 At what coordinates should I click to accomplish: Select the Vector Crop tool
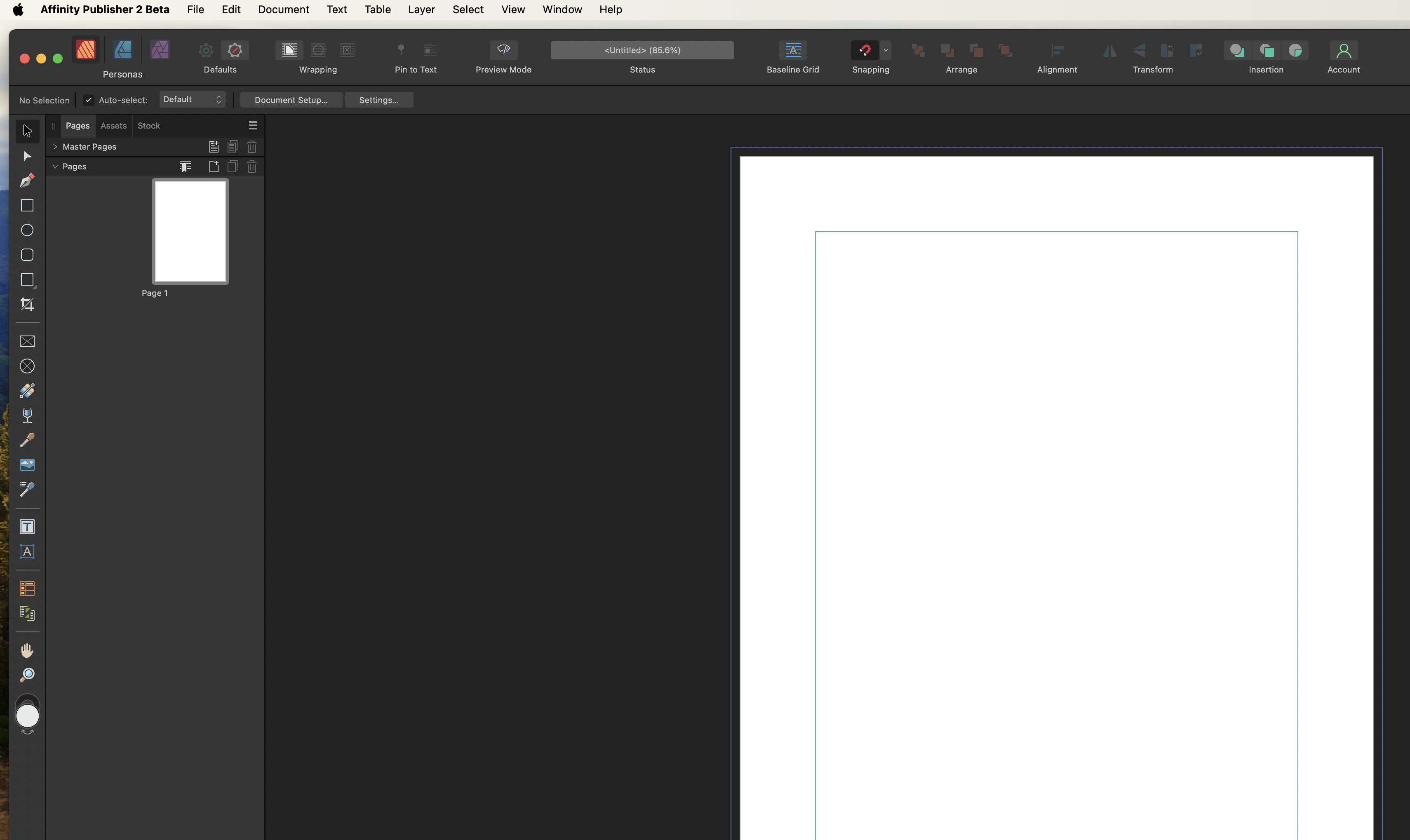pos(27,305)
